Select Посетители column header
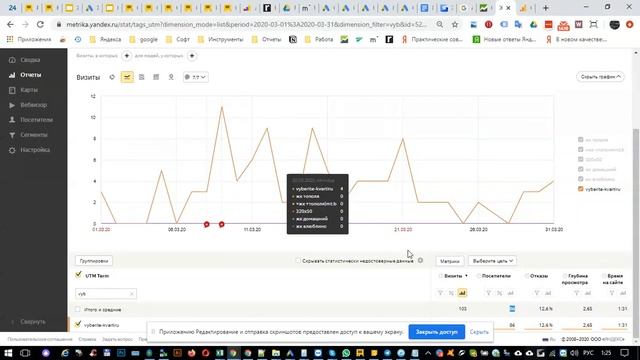The image size is (640, 360). coord(496,276)
